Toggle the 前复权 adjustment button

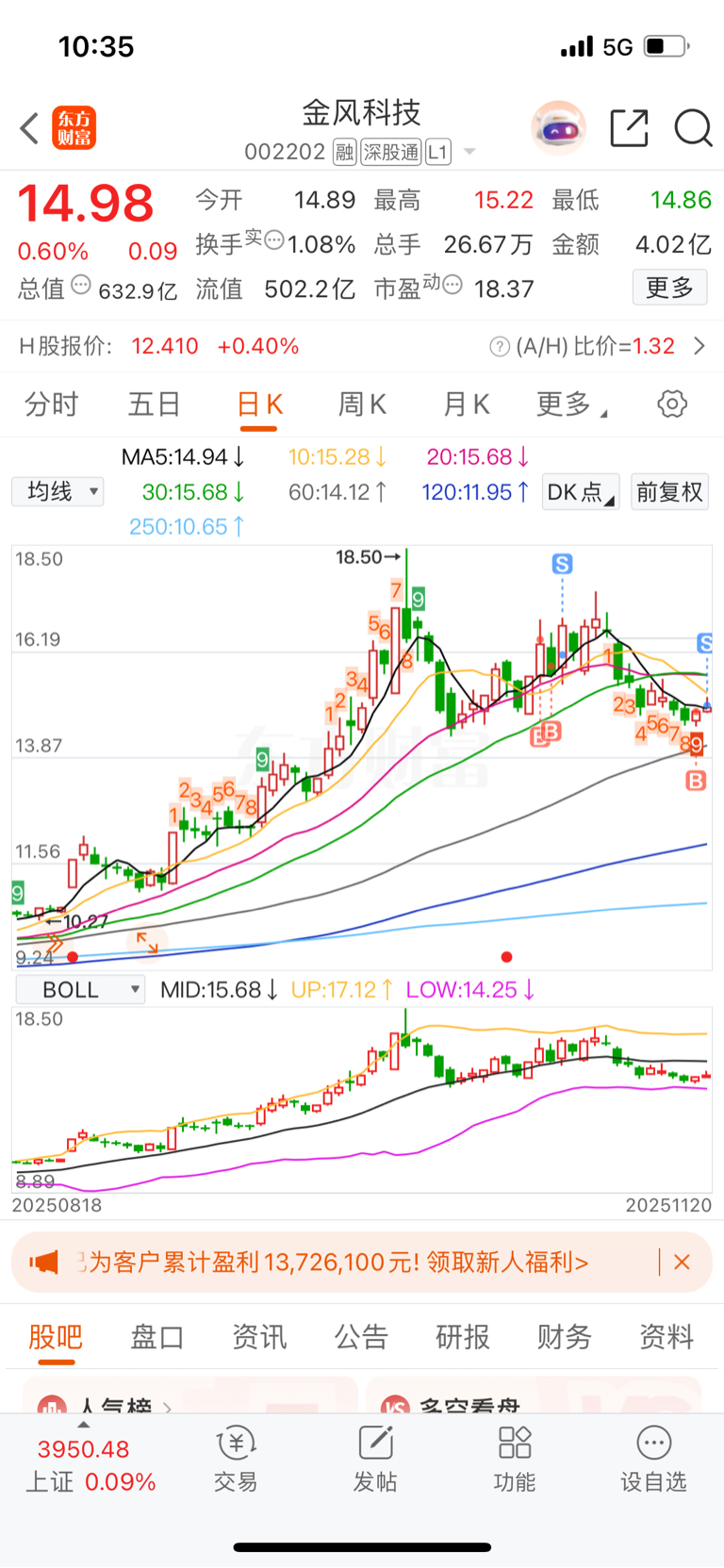pyautogui.click(x=670, y=492)
